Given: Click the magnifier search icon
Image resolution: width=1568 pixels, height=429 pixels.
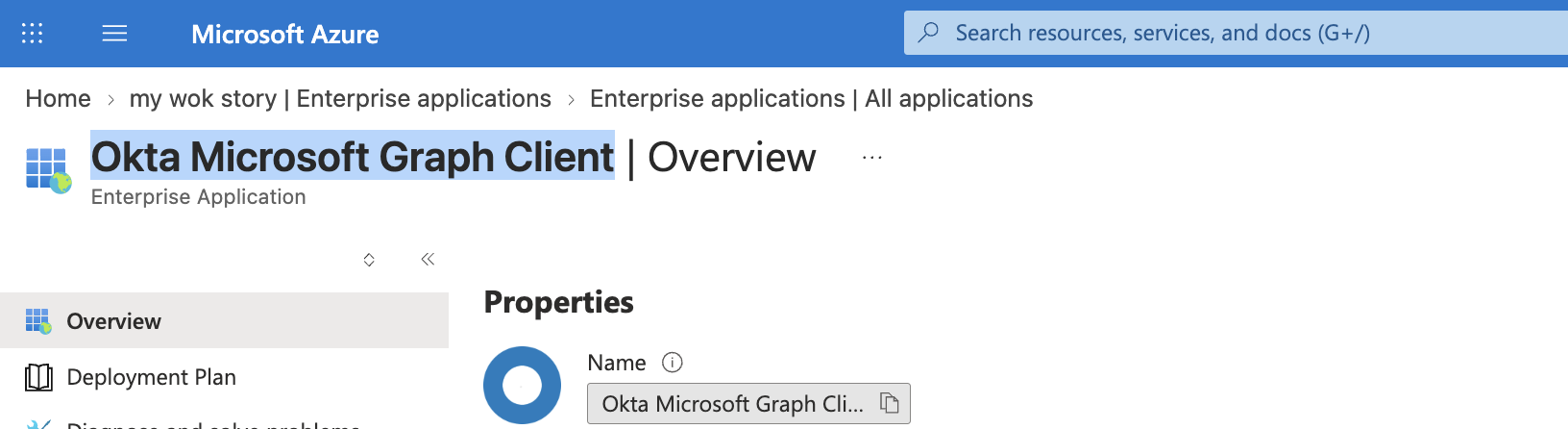Looking at the screenshot, I should click(x=928, y=33).
